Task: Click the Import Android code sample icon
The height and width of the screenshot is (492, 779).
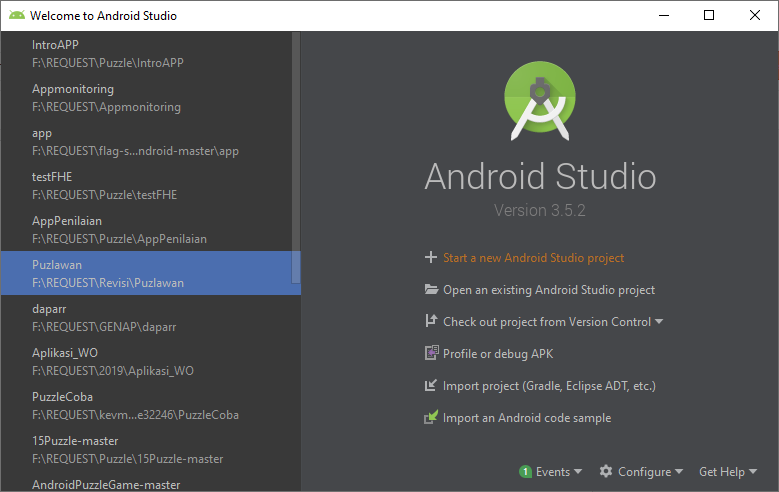Action: (431, 417)
